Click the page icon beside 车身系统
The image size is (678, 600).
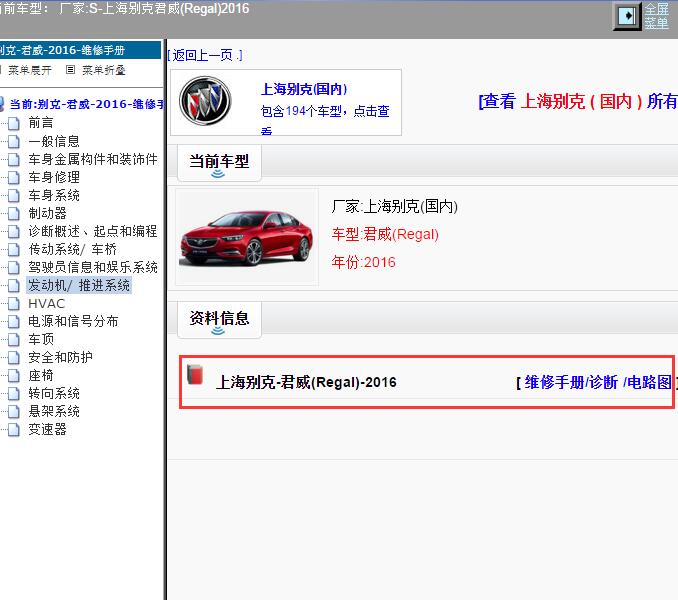point(13,195)
